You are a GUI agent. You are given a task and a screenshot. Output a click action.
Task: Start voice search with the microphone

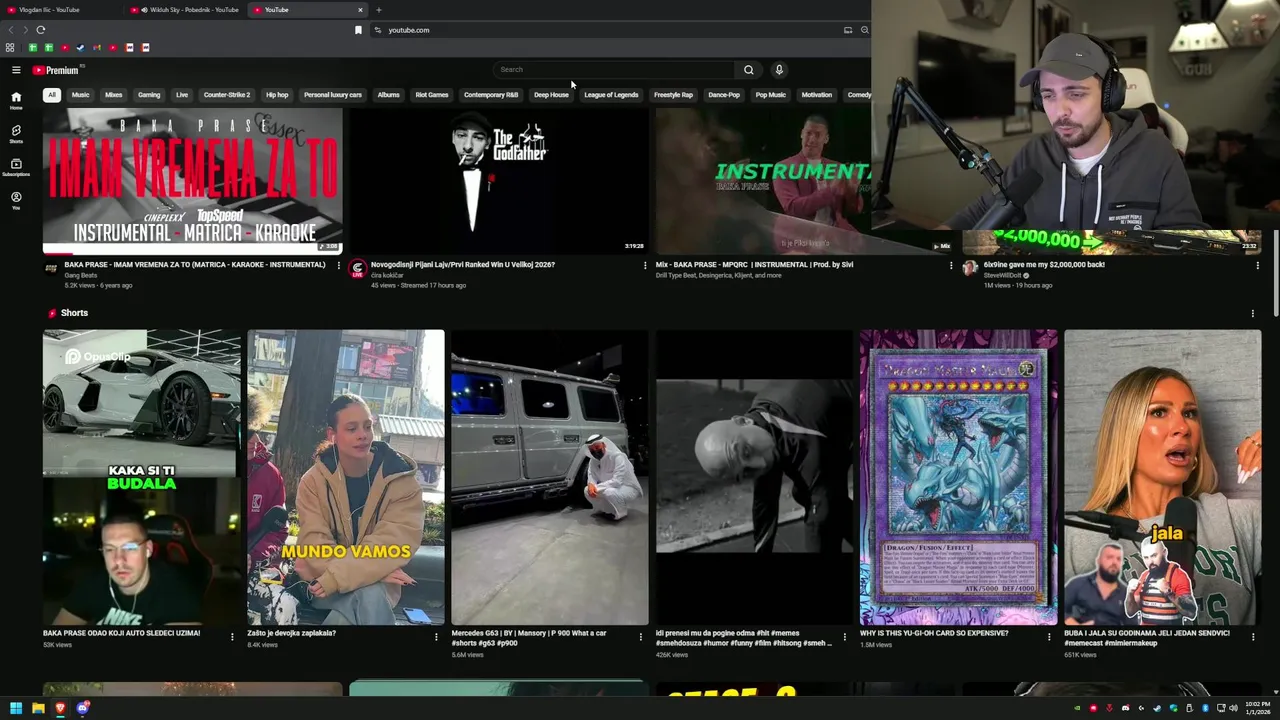point(779,70)
